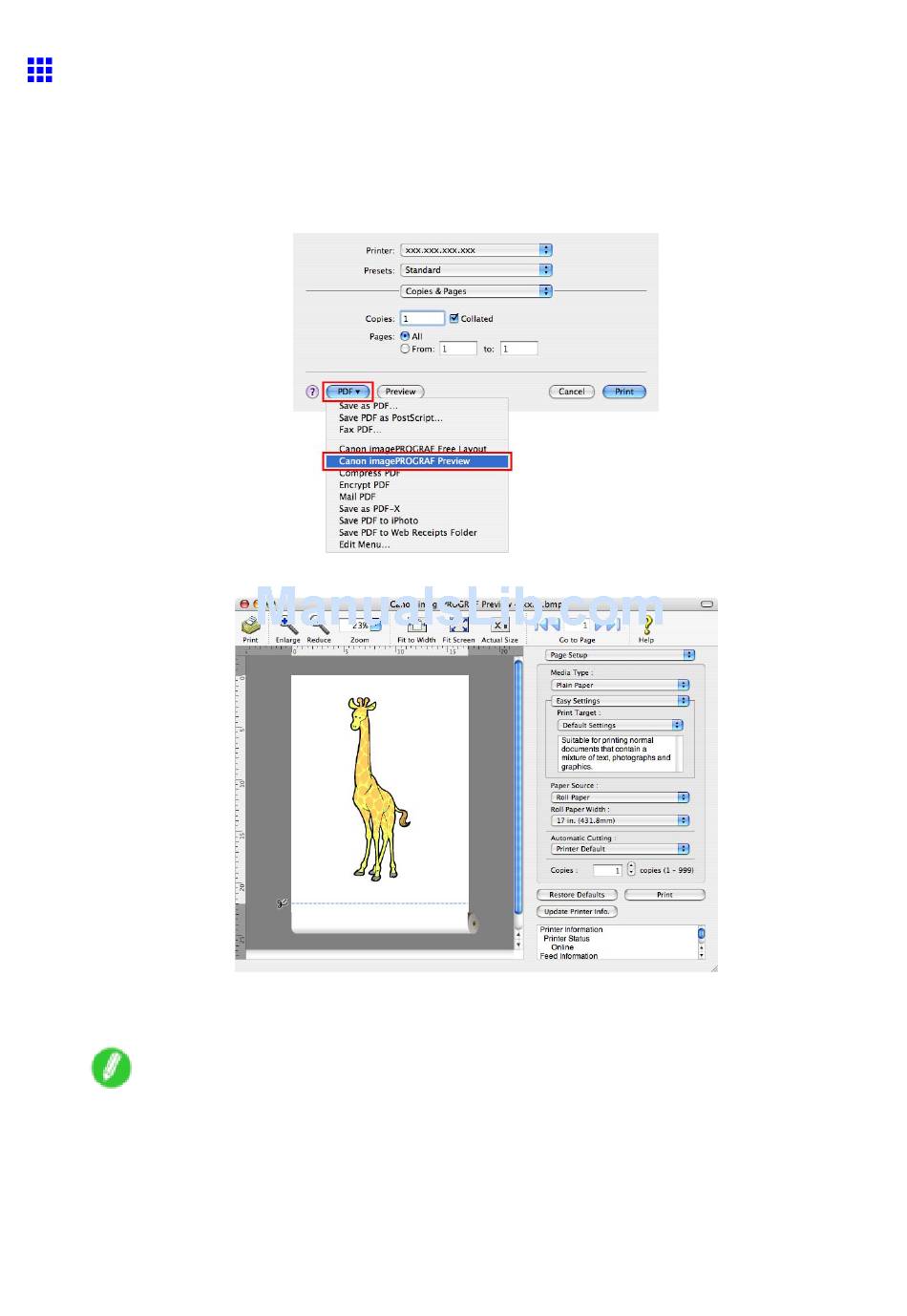Click Print button beside Restore Defaults

pos(664,895)
